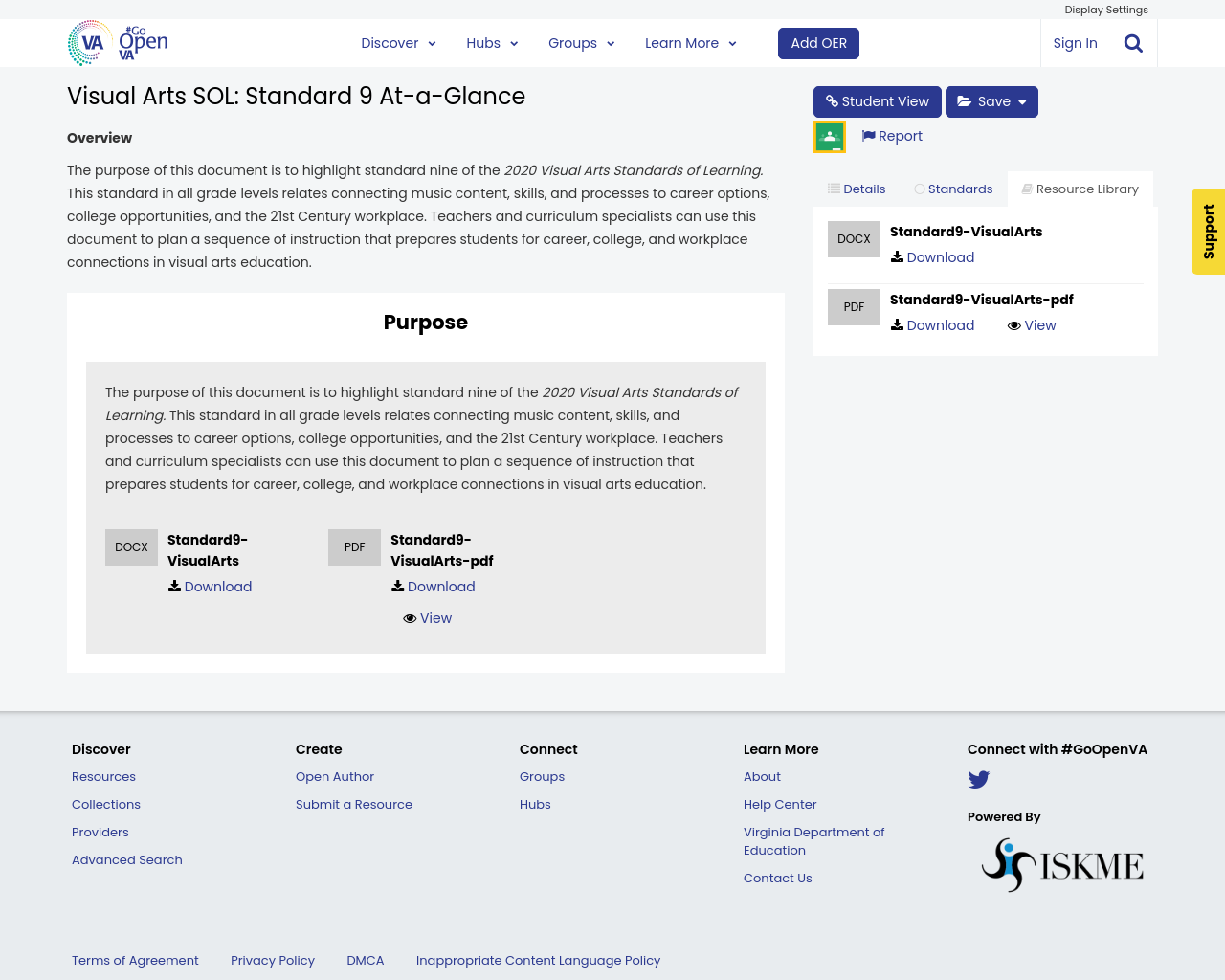Open the Privacy Policy link
This screenshot has height=980, width=1225.
click(x=273, y=961)
